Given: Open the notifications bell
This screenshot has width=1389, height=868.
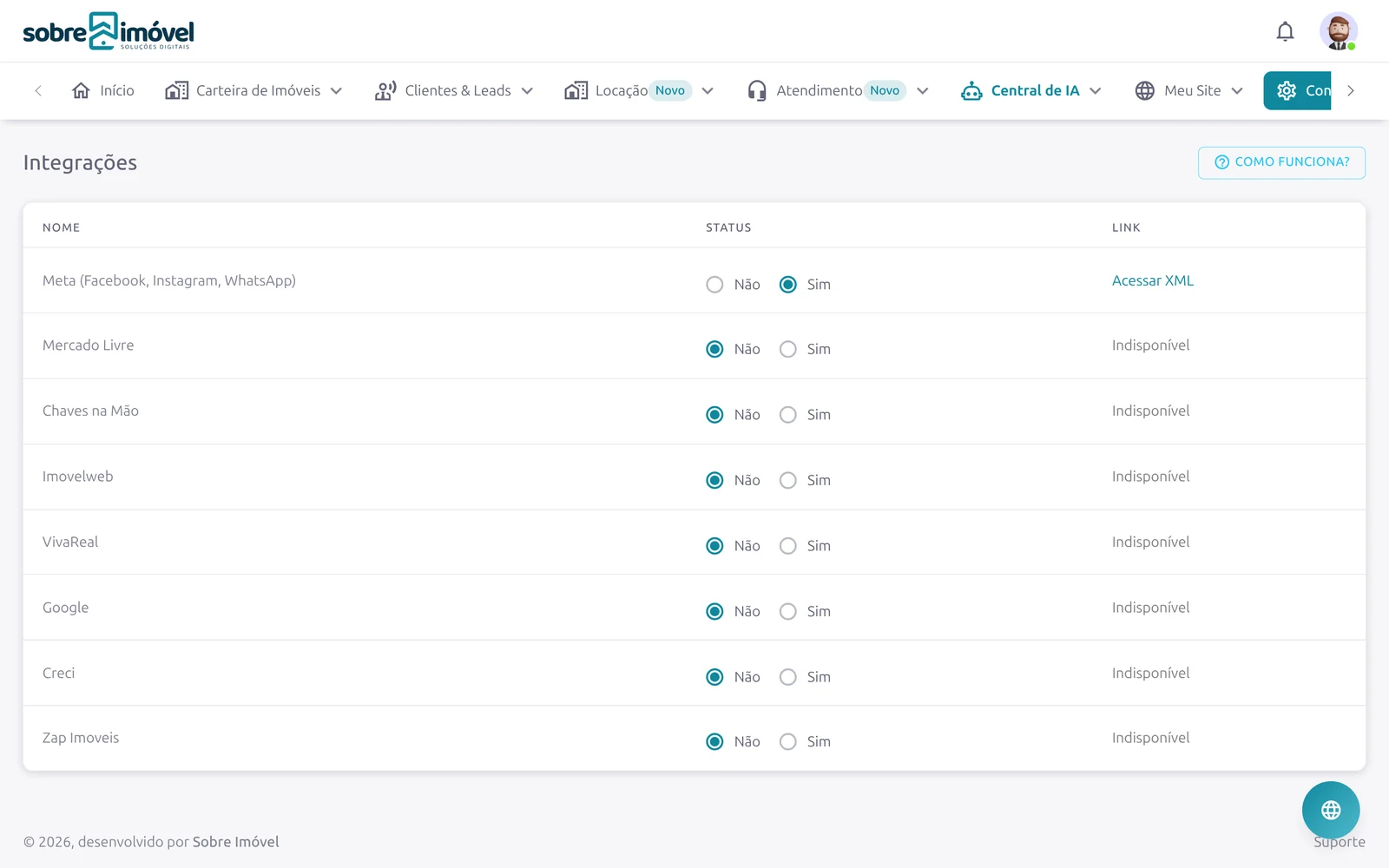Looking at the screenshot, I should tap(1285, 32).
